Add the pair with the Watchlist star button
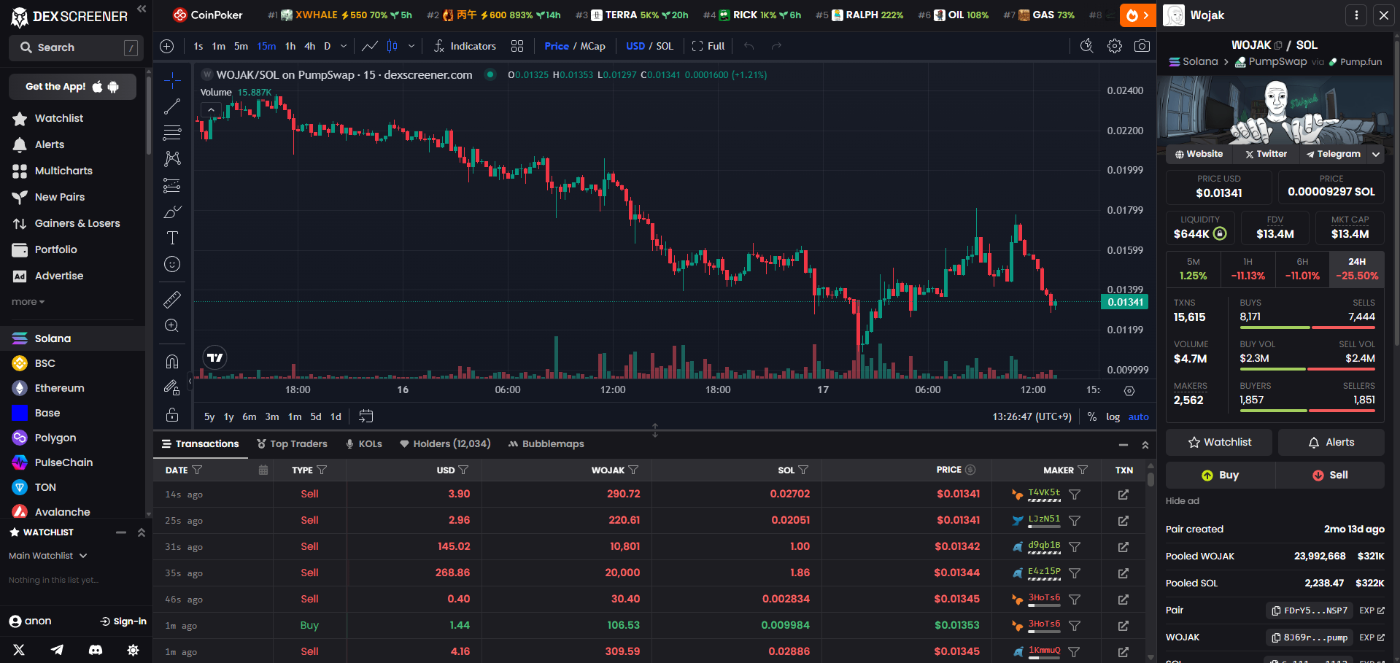The width and height of the screenshot is (1400, 663). (1219, 442)
